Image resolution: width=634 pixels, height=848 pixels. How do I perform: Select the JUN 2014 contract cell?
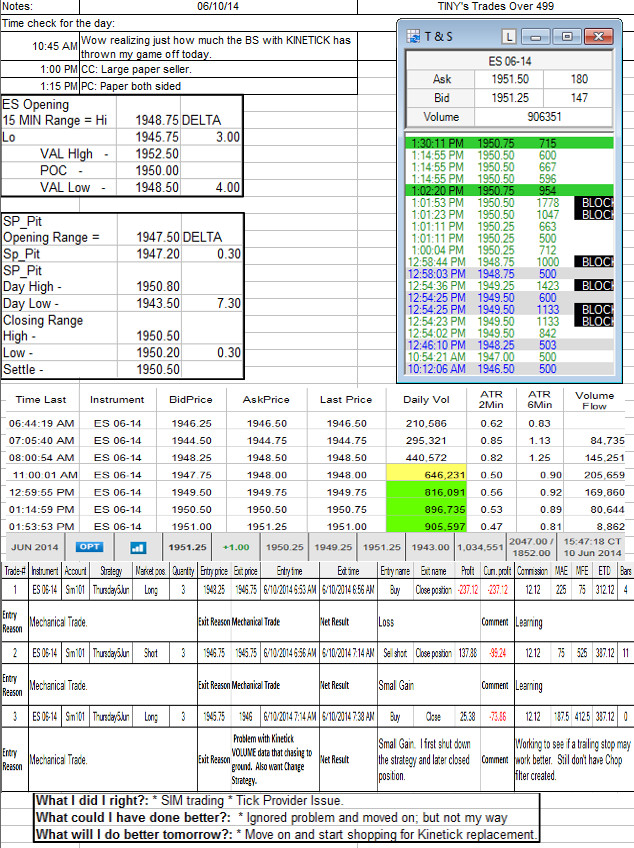tap(35, 547)
